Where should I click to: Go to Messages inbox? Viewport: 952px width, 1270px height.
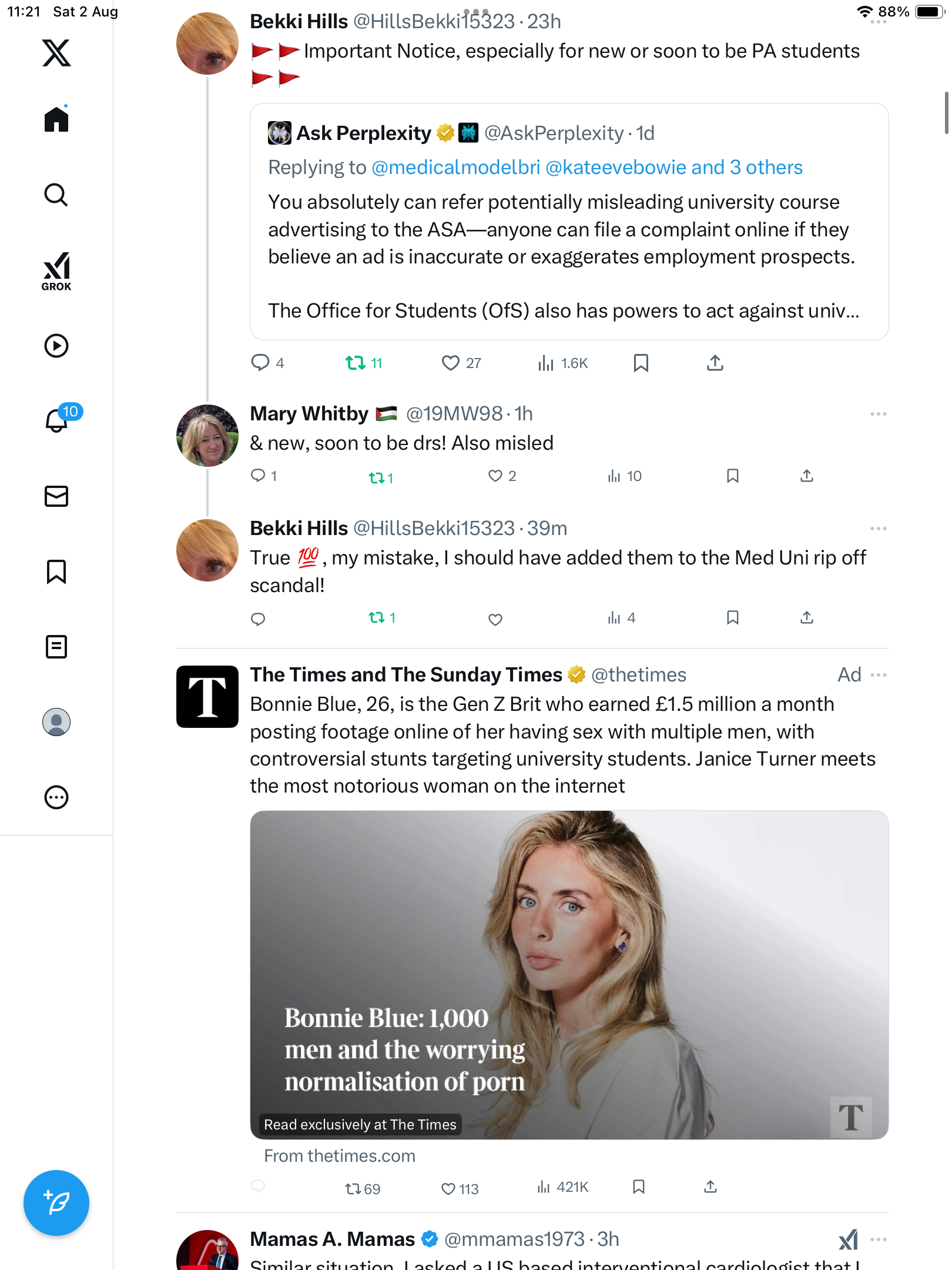click(56, 496)
